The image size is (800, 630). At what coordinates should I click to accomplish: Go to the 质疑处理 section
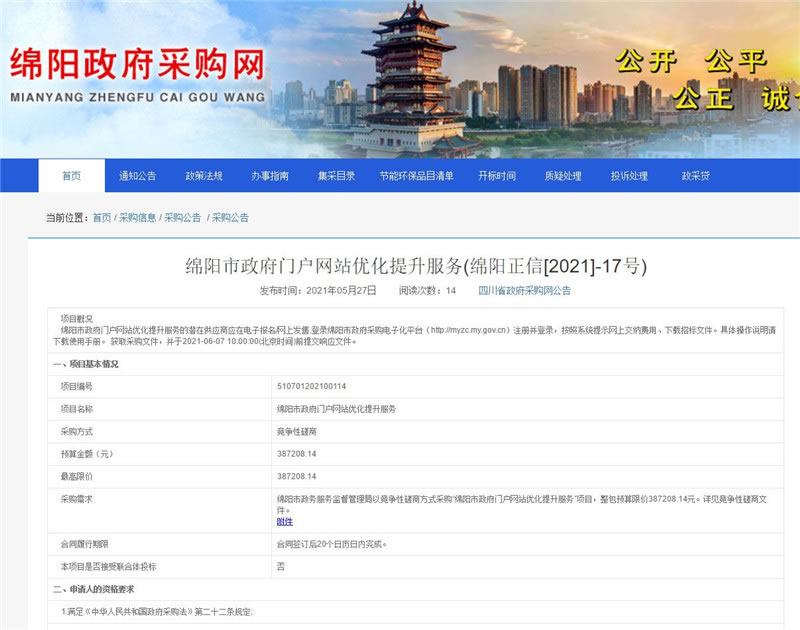click(563, 176)
